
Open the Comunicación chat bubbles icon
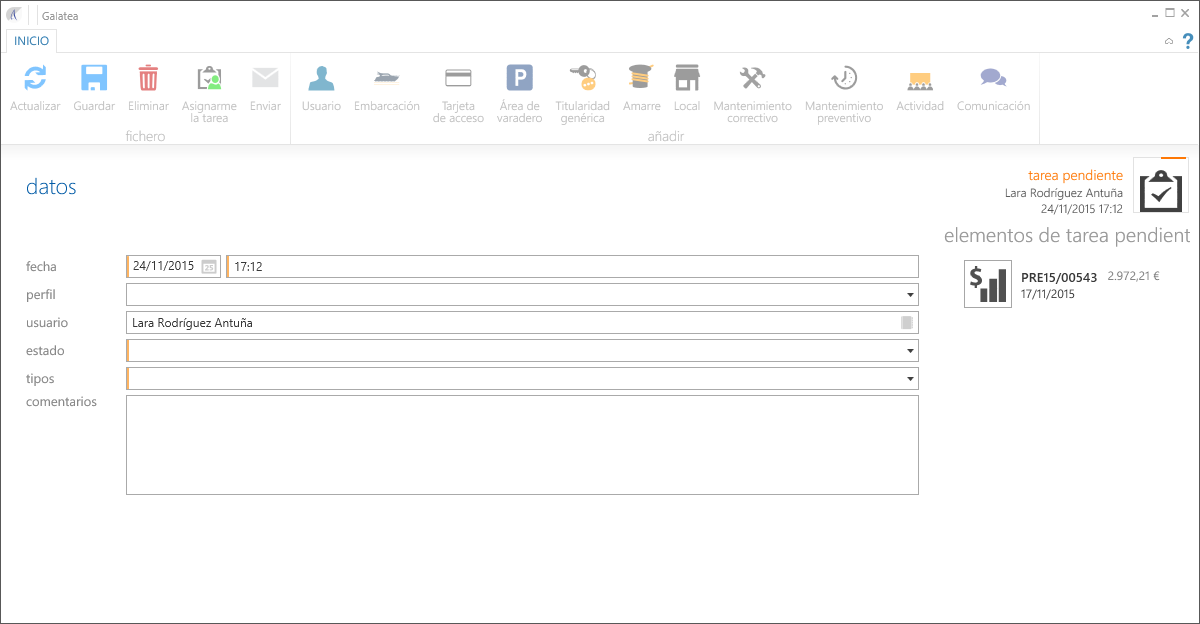(x=993, y=80)
